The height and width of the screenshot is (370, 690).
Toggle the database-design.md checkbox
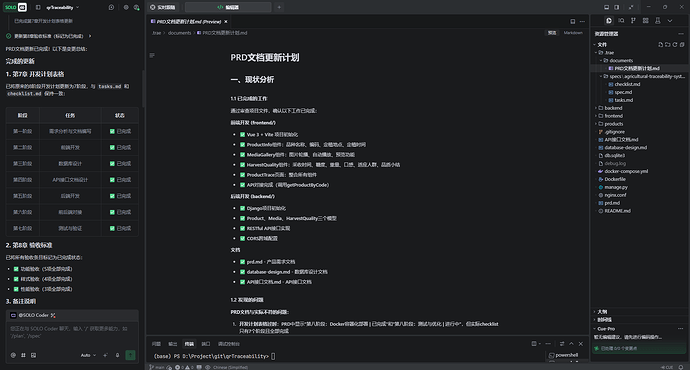(242, 272)
